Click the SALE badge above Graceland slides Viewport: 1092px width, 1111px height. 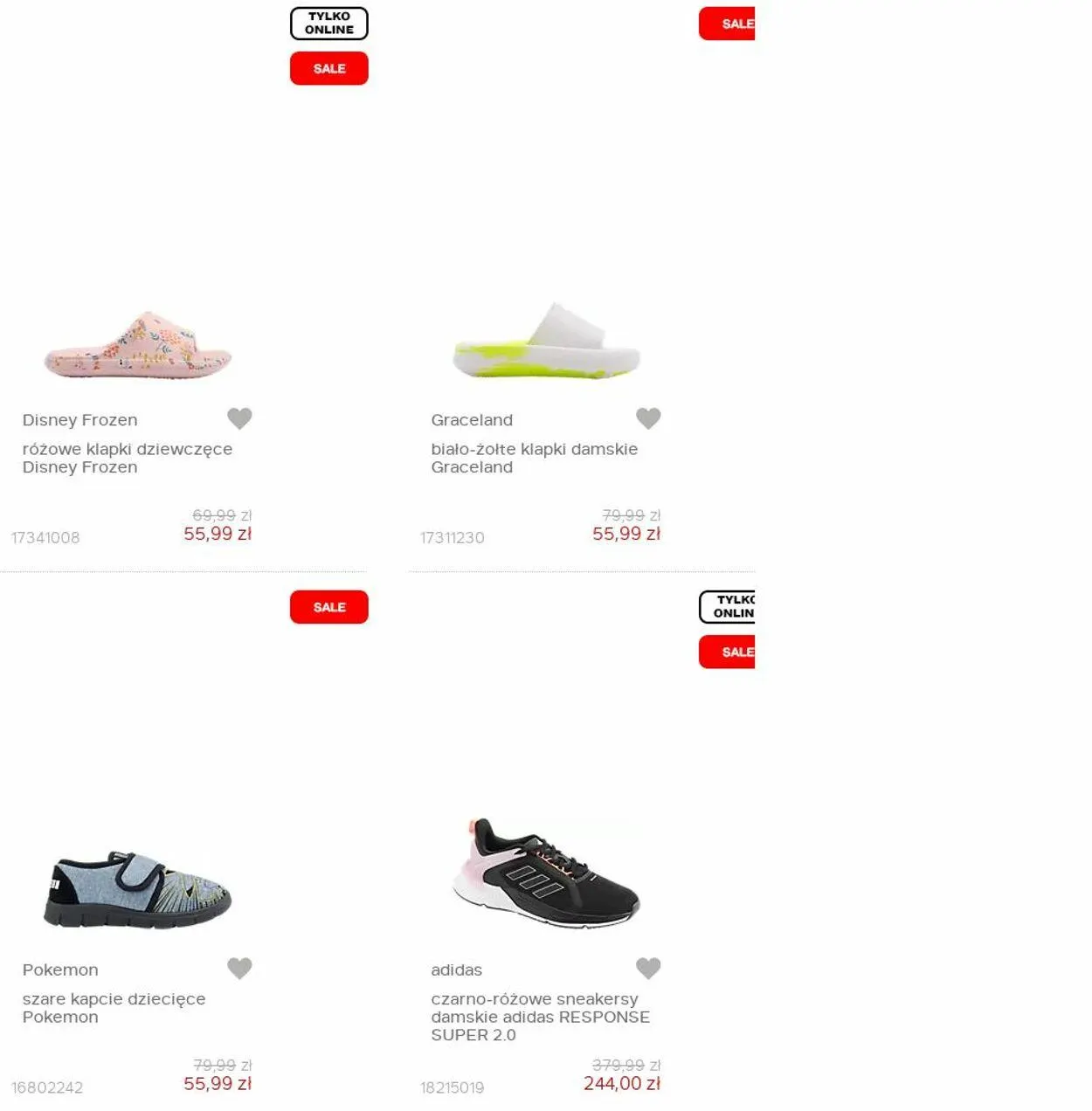click(727, 24)
